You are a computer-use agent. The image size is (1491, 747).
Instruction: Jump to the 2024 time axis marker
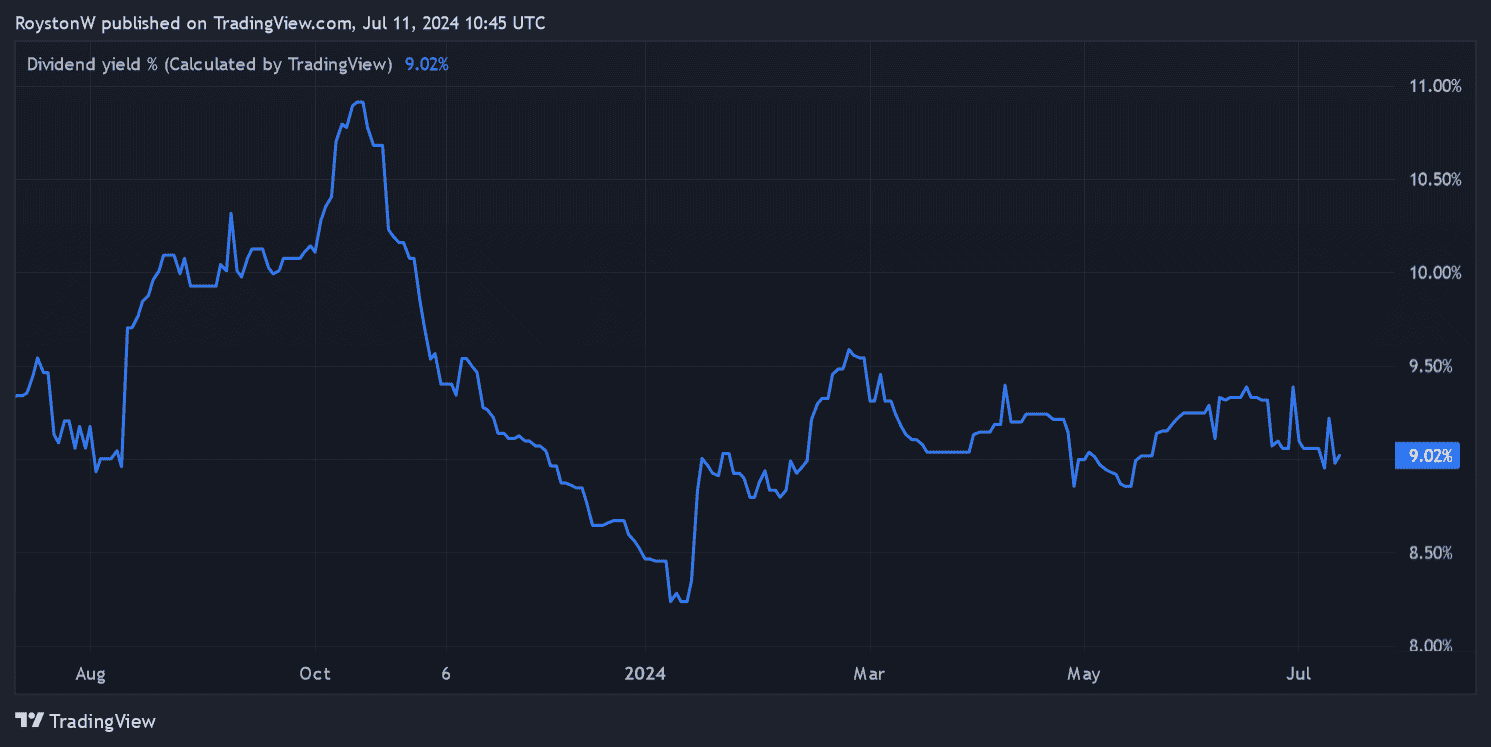coord(645,674)
